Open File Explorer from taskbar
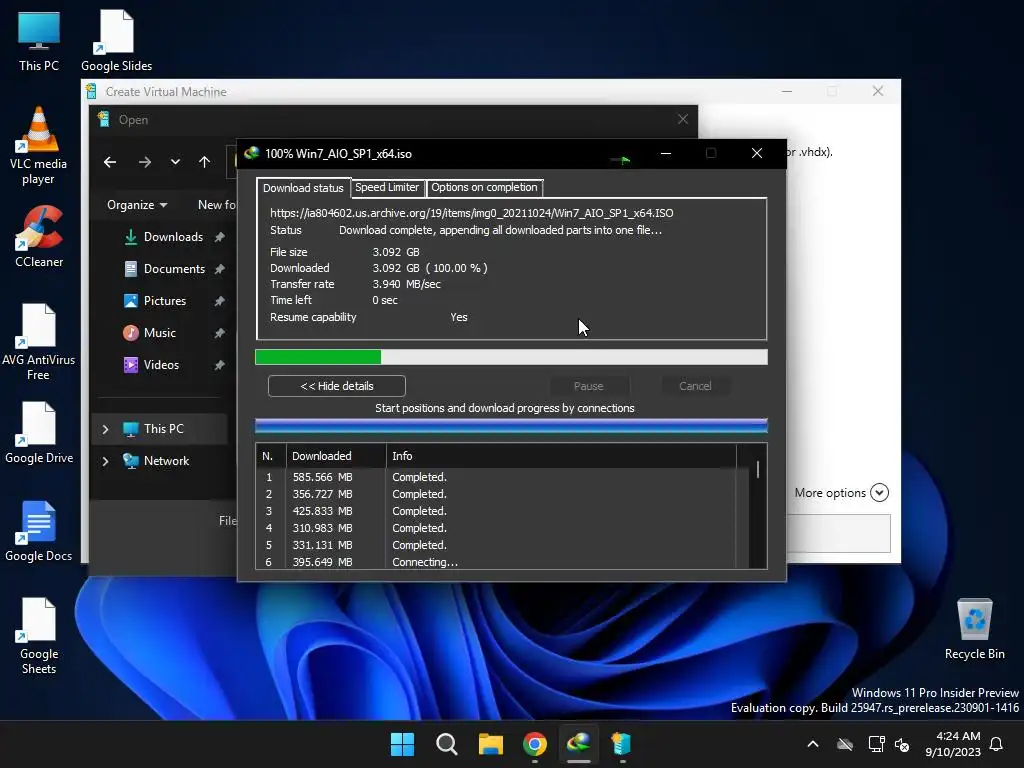Viewport: 1024px width, 768px height. pos(490,744)
